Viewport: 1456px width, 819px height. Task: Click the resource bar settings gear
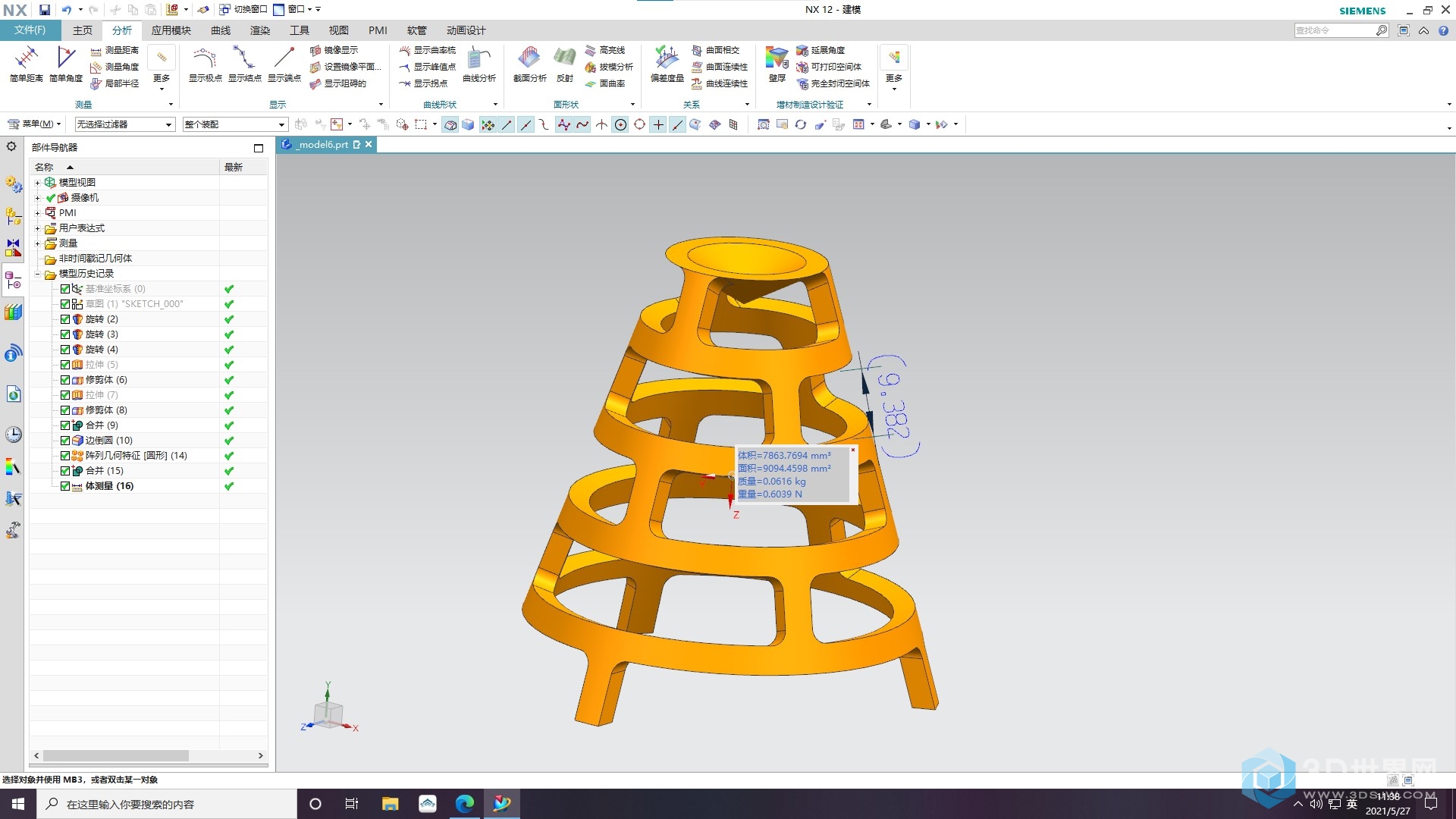11,146
